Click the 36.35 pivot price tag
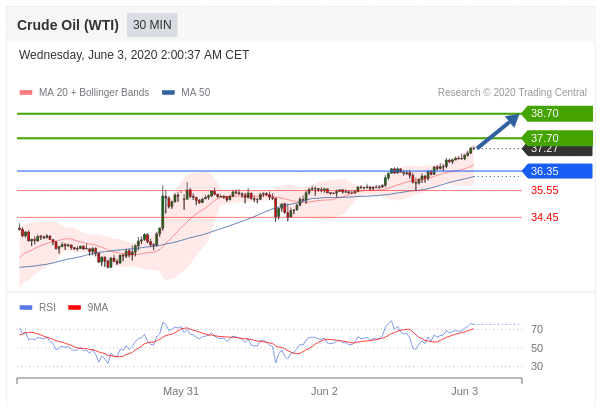The width and height of the screenshot is (603, 414). coord(556,171)
